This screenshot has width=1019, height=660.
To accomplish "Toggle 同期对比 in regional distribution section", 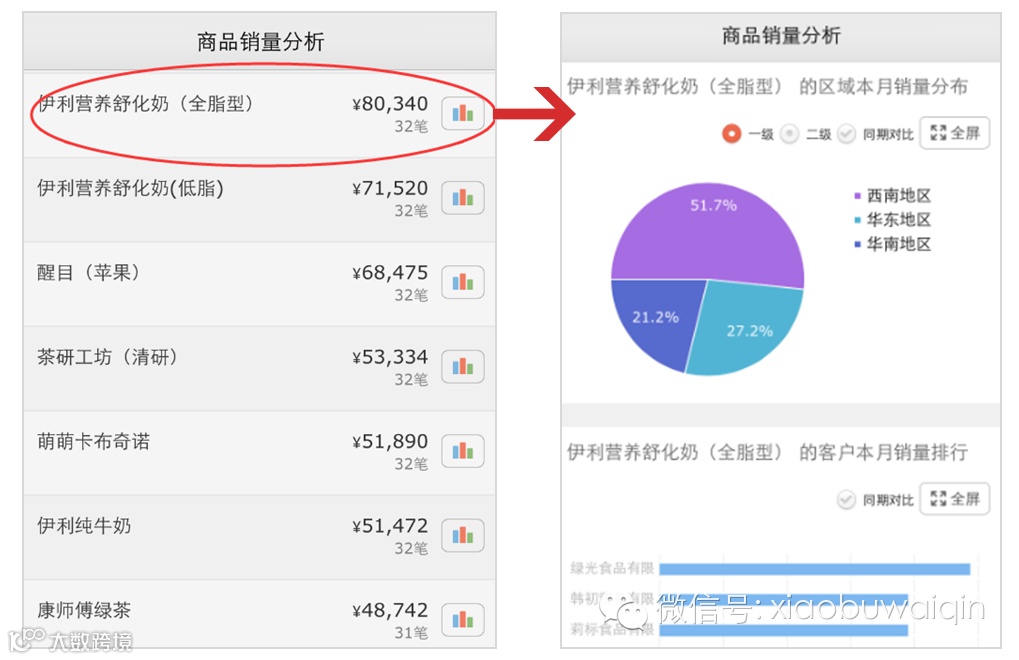I will pyautogui.click(x=846, y=134).
